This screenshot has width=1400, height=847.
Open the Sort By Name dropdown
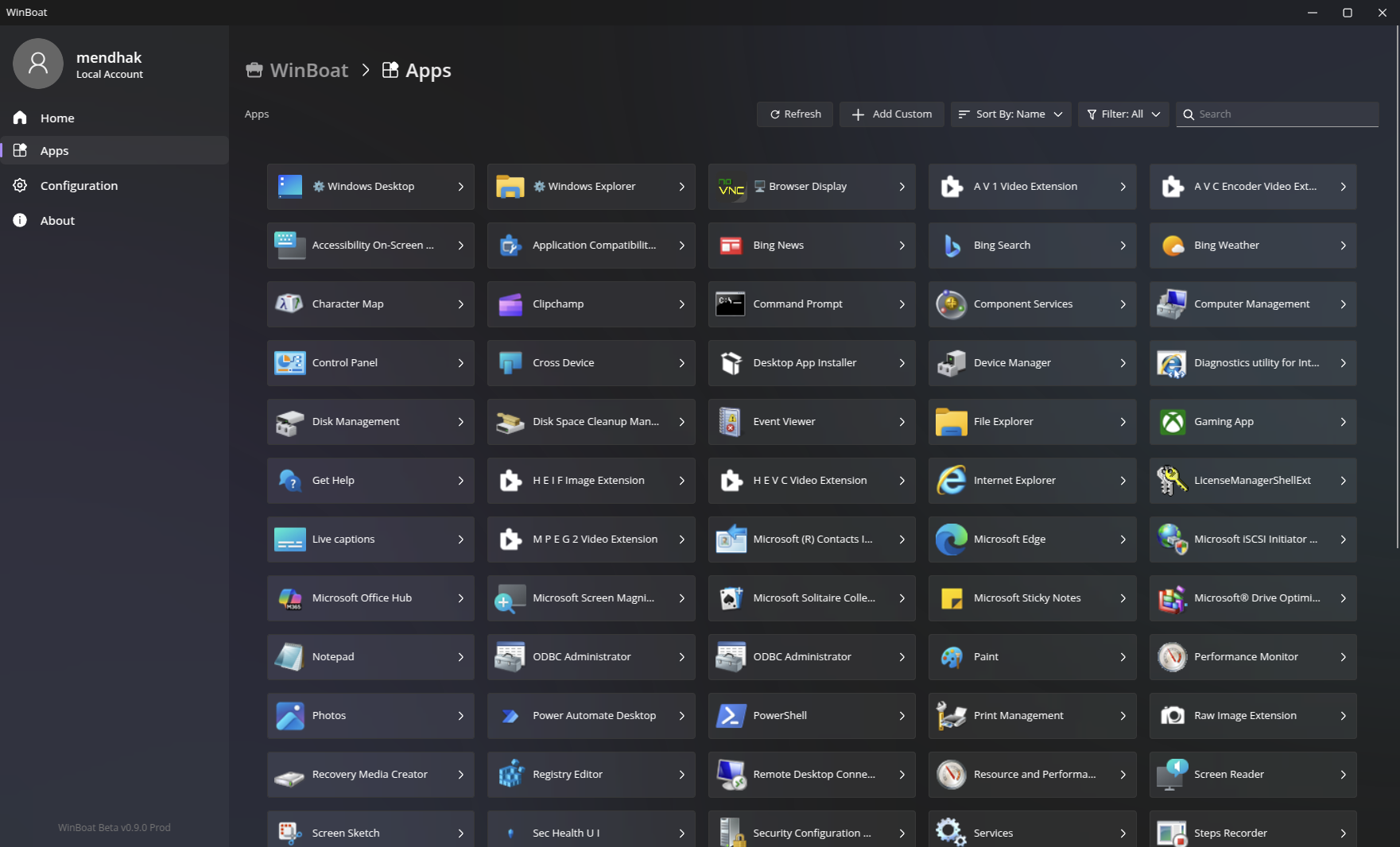[1010, 114]
